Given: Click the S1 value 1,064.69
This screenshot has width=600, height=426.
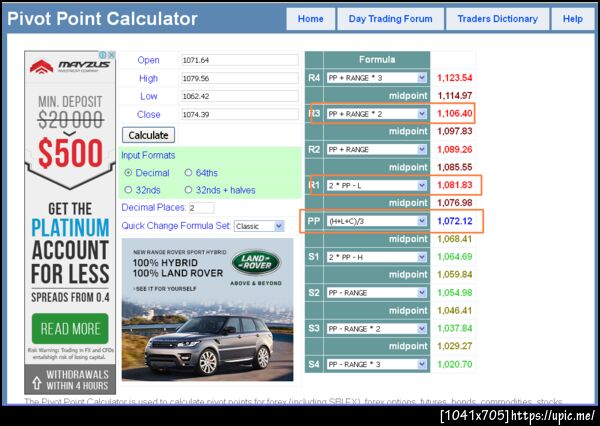Looking at the screenshot, I should tap(455, 257).
